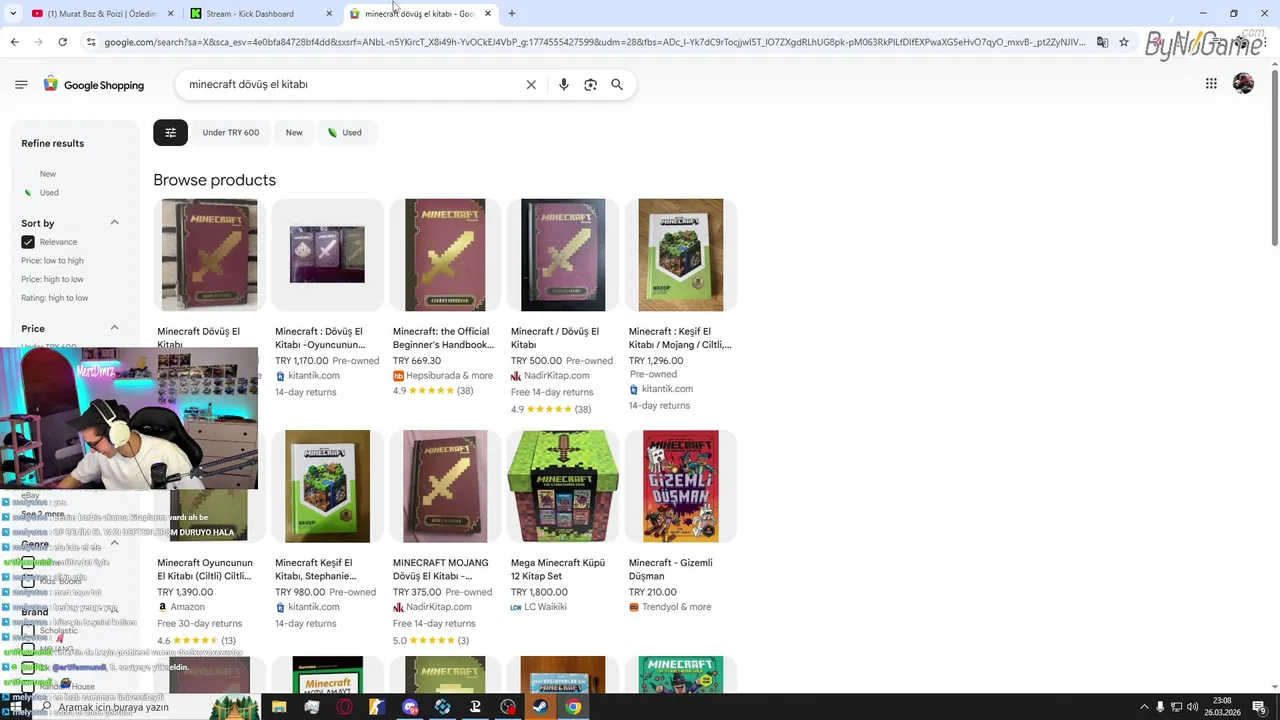This screenshot has height=720, width=1280.
Task: Open the Windows notification center
Action: pyautogui.click(x=1259, y=707)
